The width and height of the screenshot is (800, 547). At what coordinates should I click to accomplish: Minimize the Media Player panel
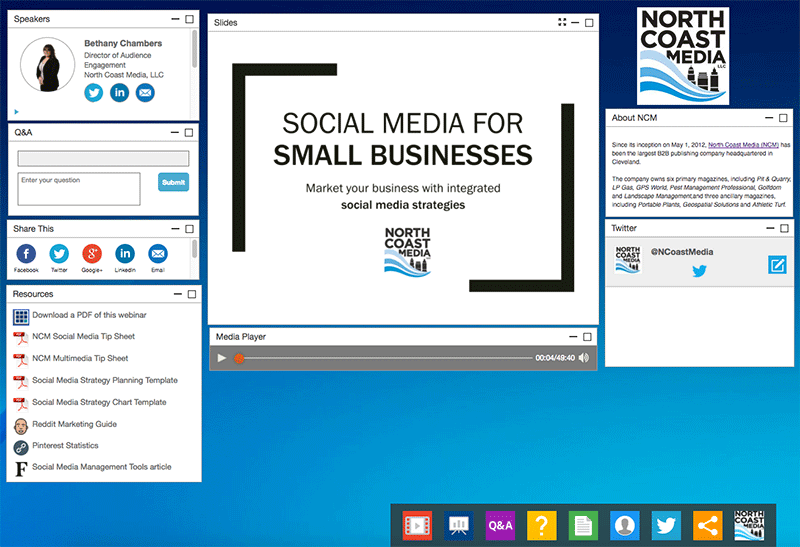pyautogui.click(x=573, y=337)
